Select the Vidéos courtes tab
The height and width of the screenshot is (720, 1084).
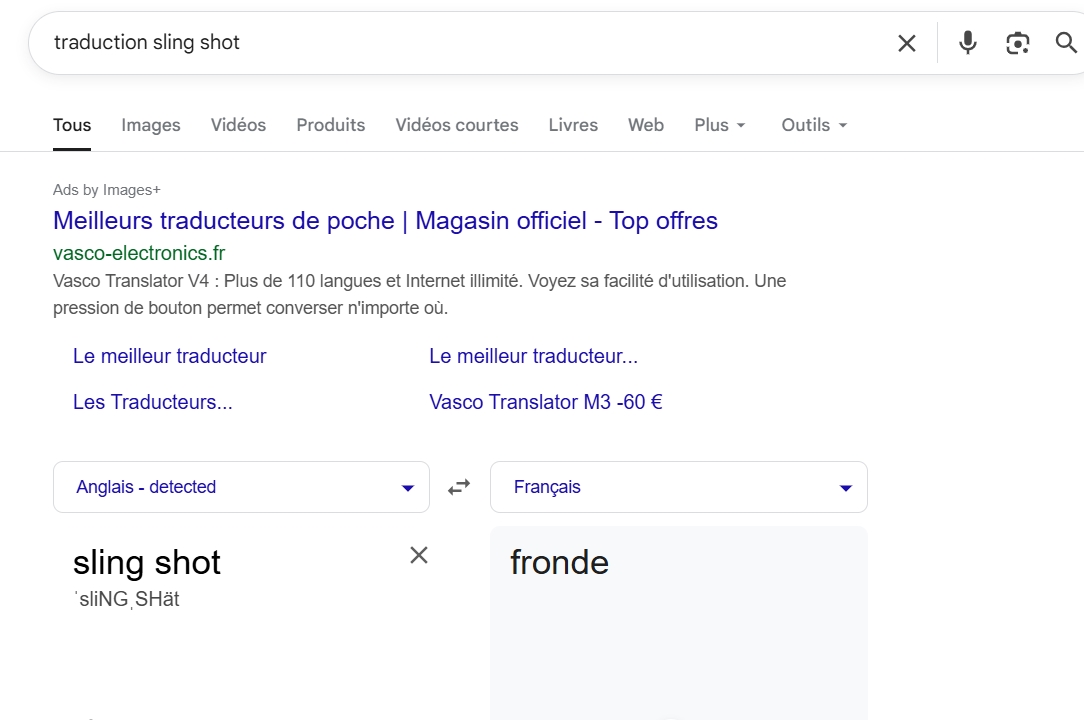pos(457,125)
